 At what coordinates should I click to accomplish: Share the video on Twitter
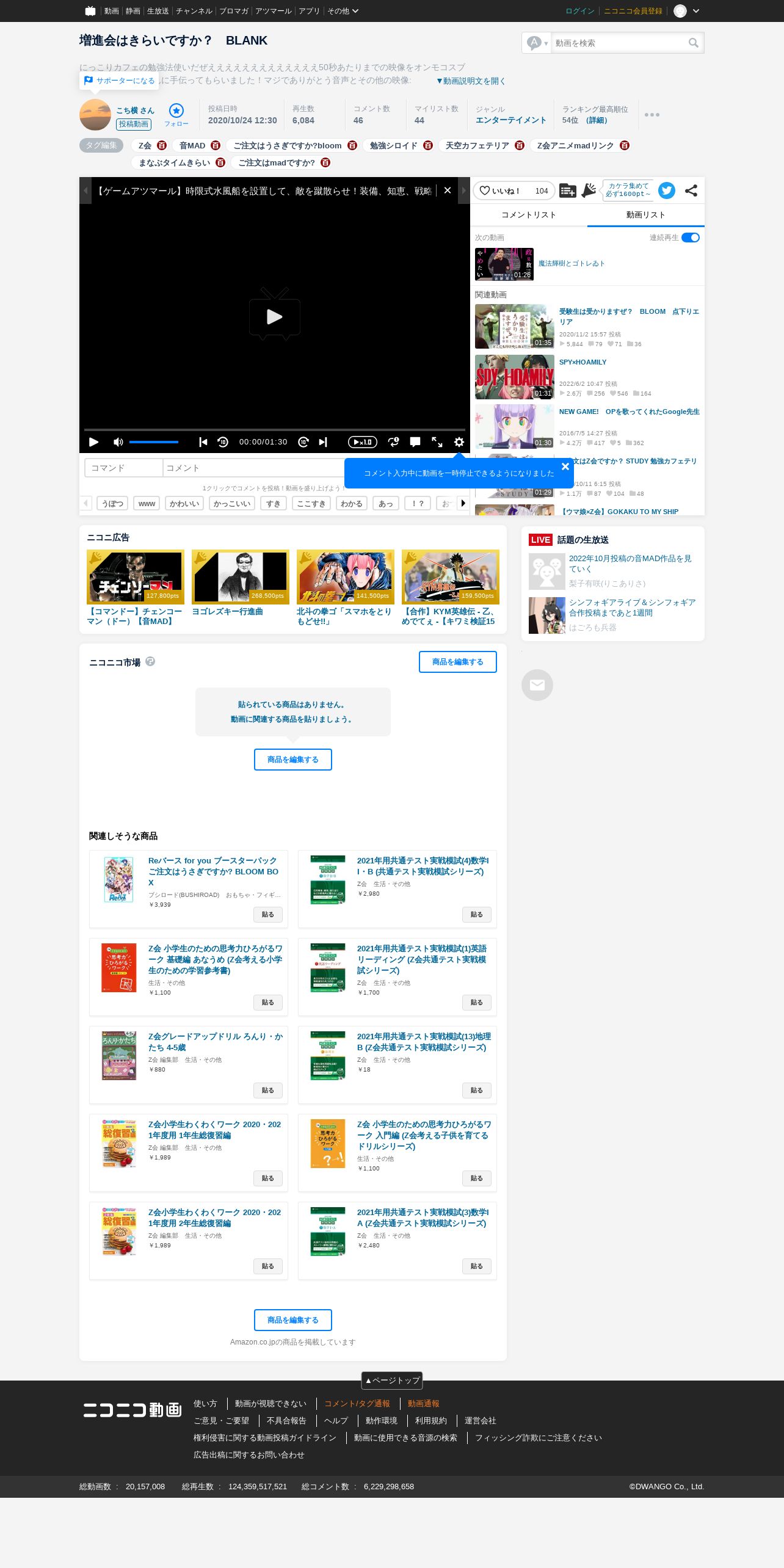(667, 191)
